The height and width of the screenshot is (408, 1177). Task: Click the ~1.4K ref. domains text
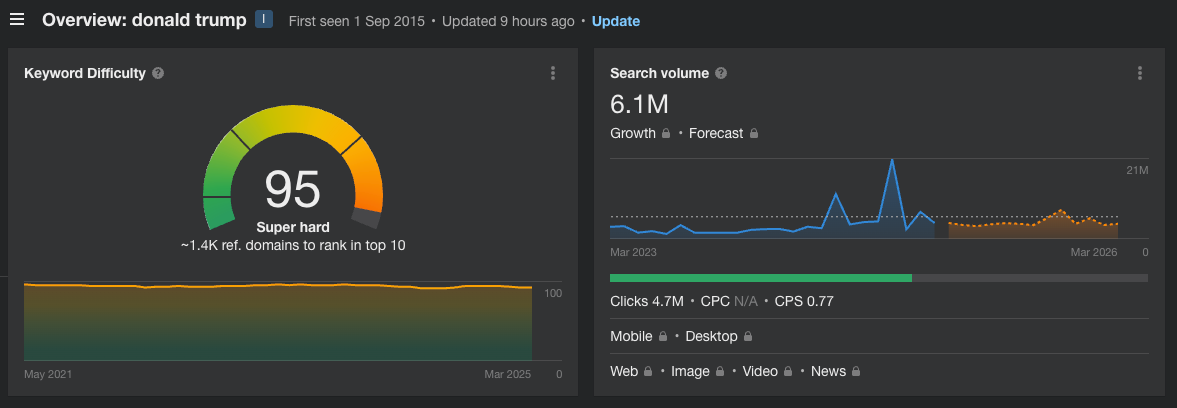coord(293,245)
